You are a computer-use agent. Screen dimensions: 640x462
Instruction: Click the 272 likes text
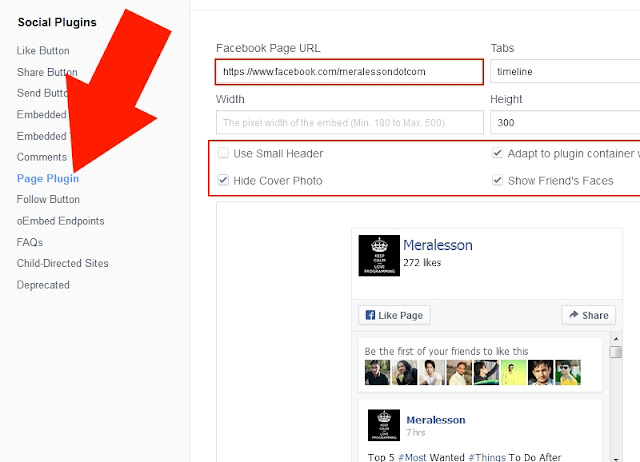point(422,263)
